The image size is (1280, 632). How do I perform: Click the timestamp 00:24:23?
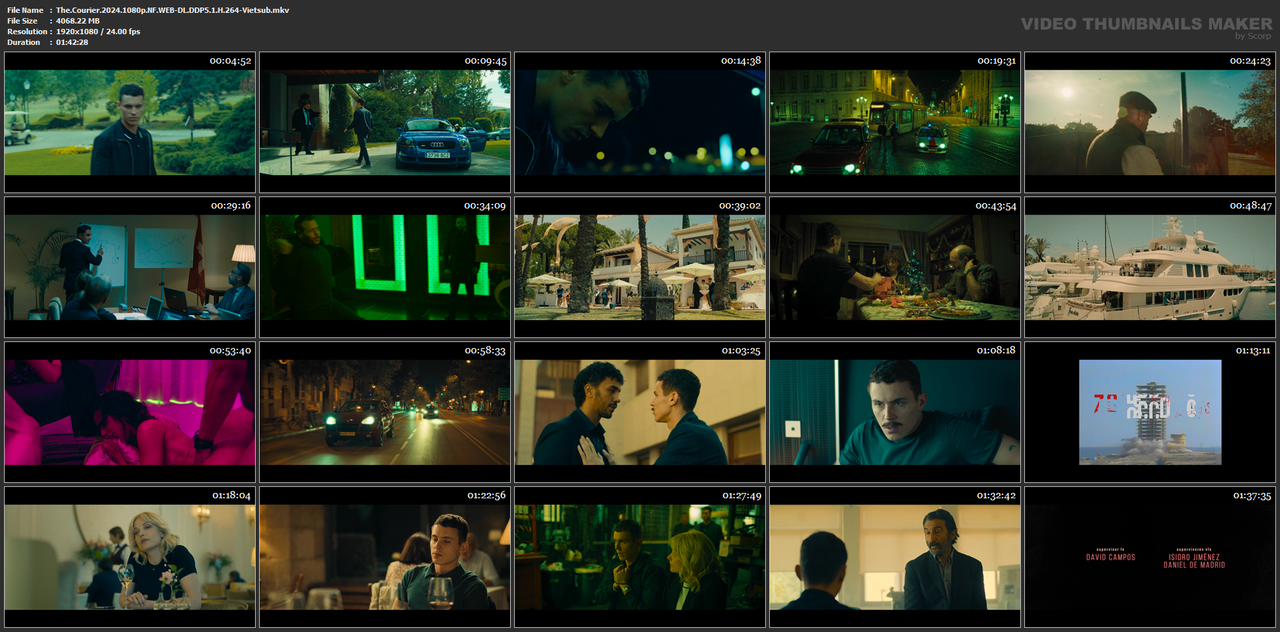1250,61
